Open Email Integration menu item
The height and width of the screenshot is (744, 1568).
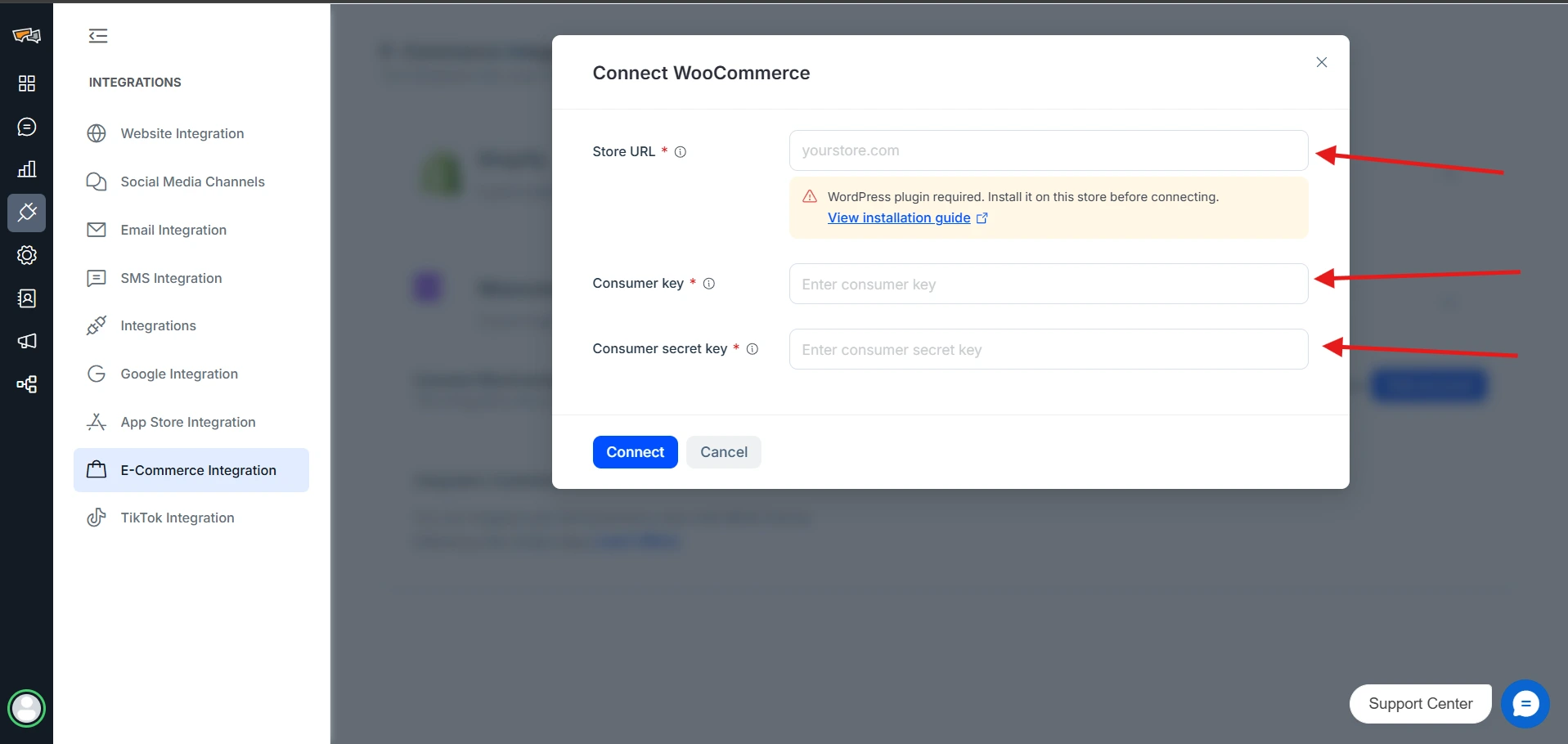tap(191, 230)
